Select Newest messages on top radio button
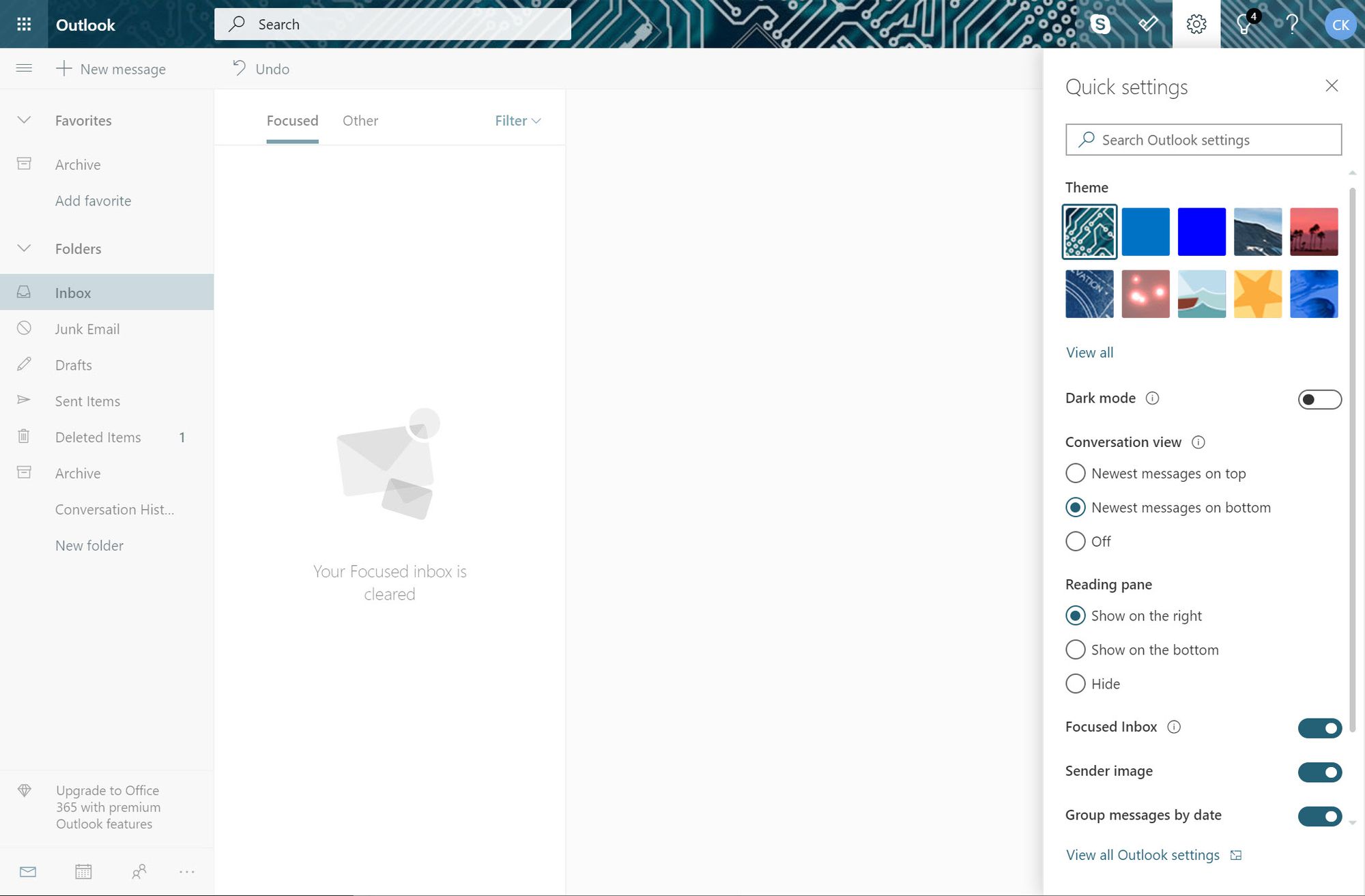This screenshot has height=896, width=1365. click(1075, 472)
